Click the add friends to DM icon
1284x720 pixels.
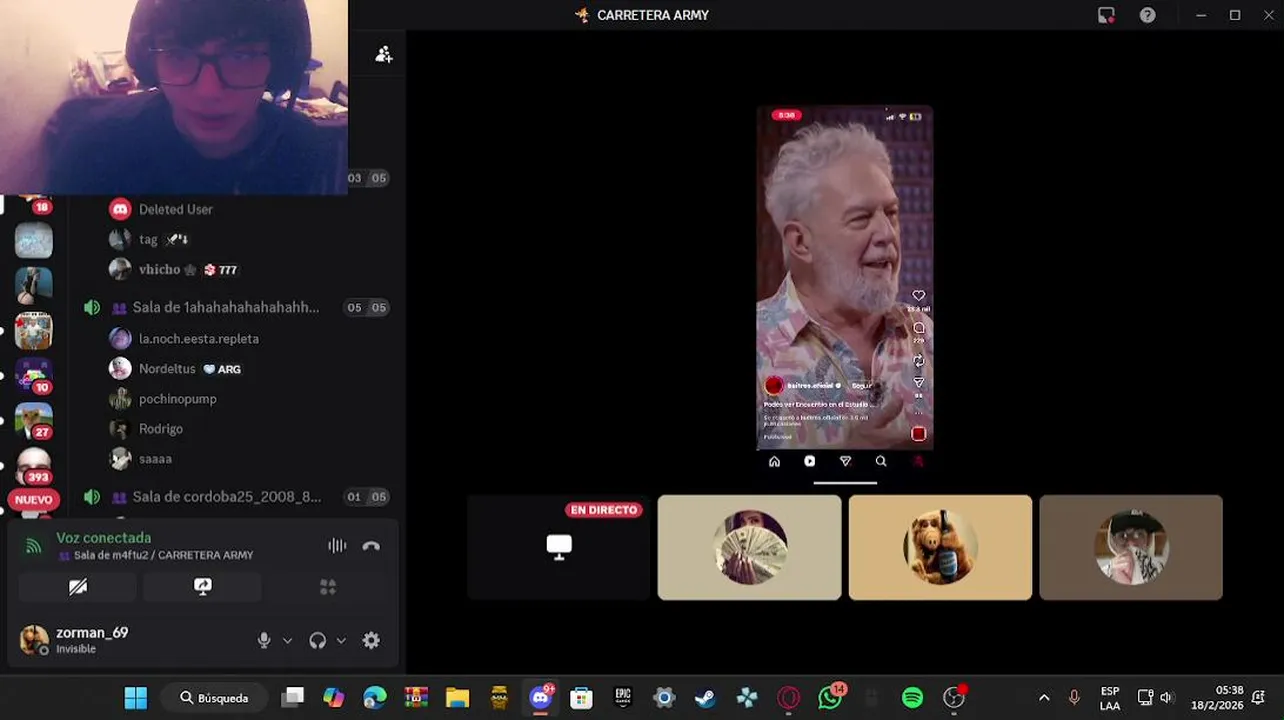tap(383, 55)
